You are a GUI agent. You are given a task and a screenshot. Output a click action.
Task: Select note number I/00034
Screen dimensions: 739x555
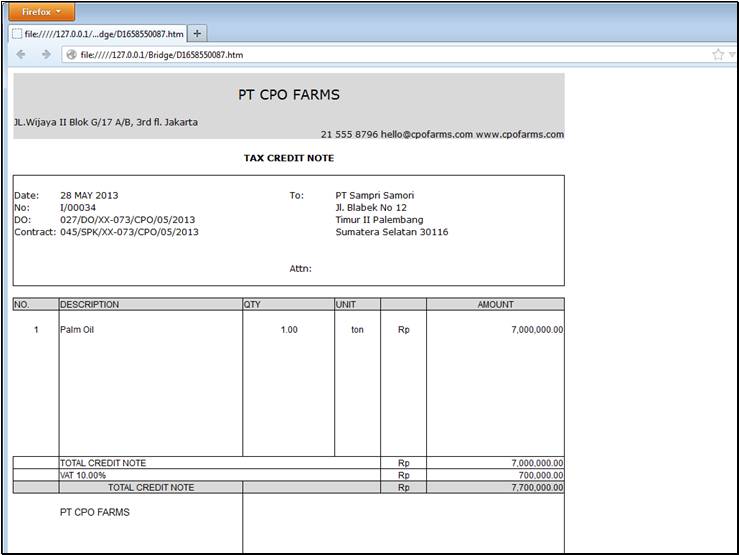(78, 207)
